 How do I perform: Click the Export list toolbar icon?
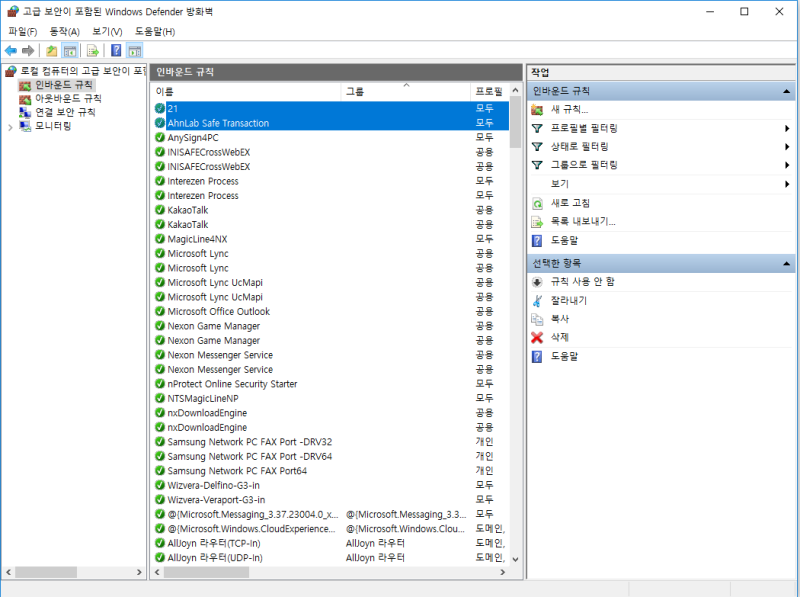tap(92, 51)
